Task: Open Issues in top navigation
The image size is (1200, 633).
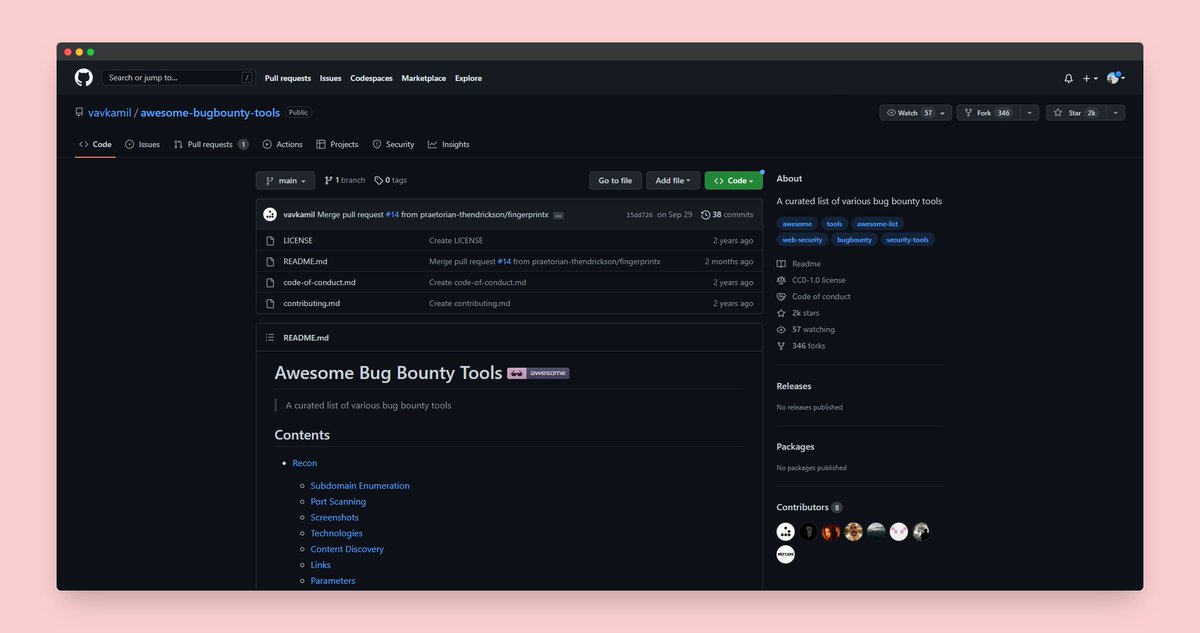Action: [331, 78]
